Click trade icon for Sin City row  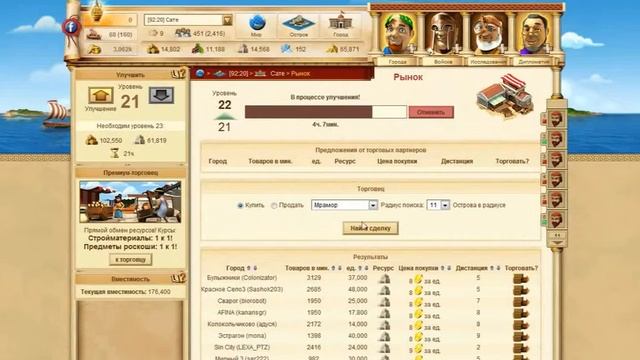521,349
